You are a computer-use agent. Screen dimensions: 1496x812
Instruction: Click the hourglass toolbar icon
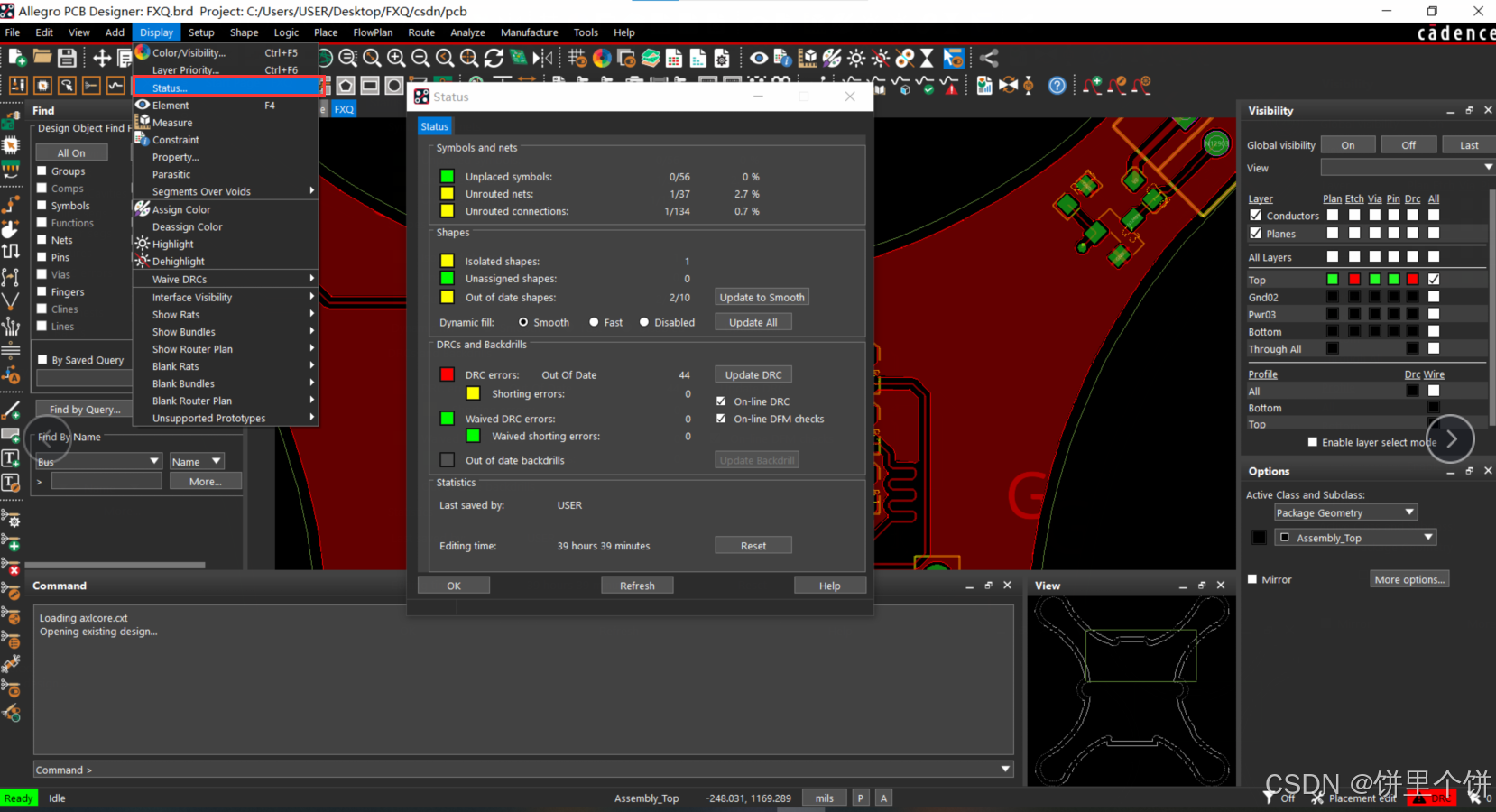(x=927, y=58)
